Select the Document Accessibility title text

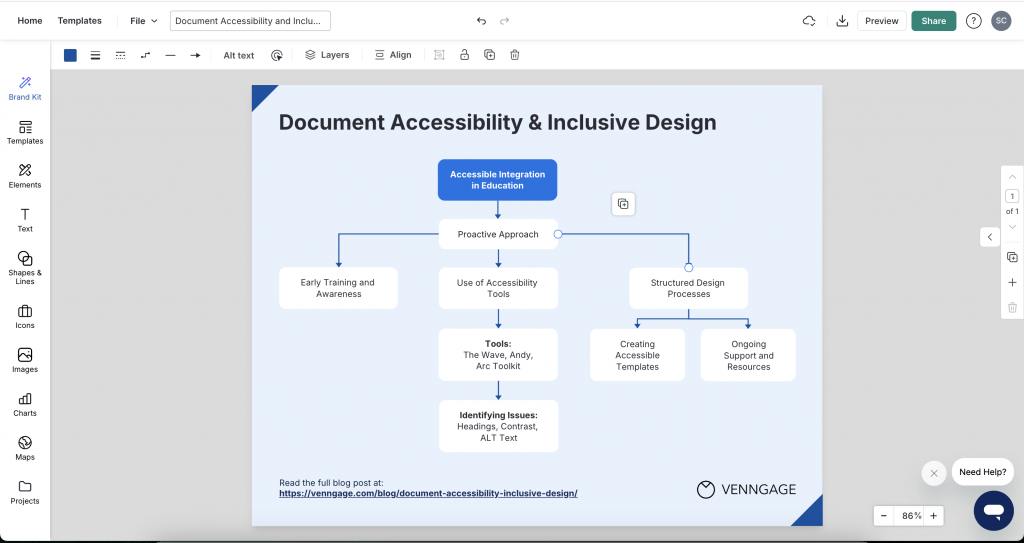pyautogui.click(x=497, y=122)
